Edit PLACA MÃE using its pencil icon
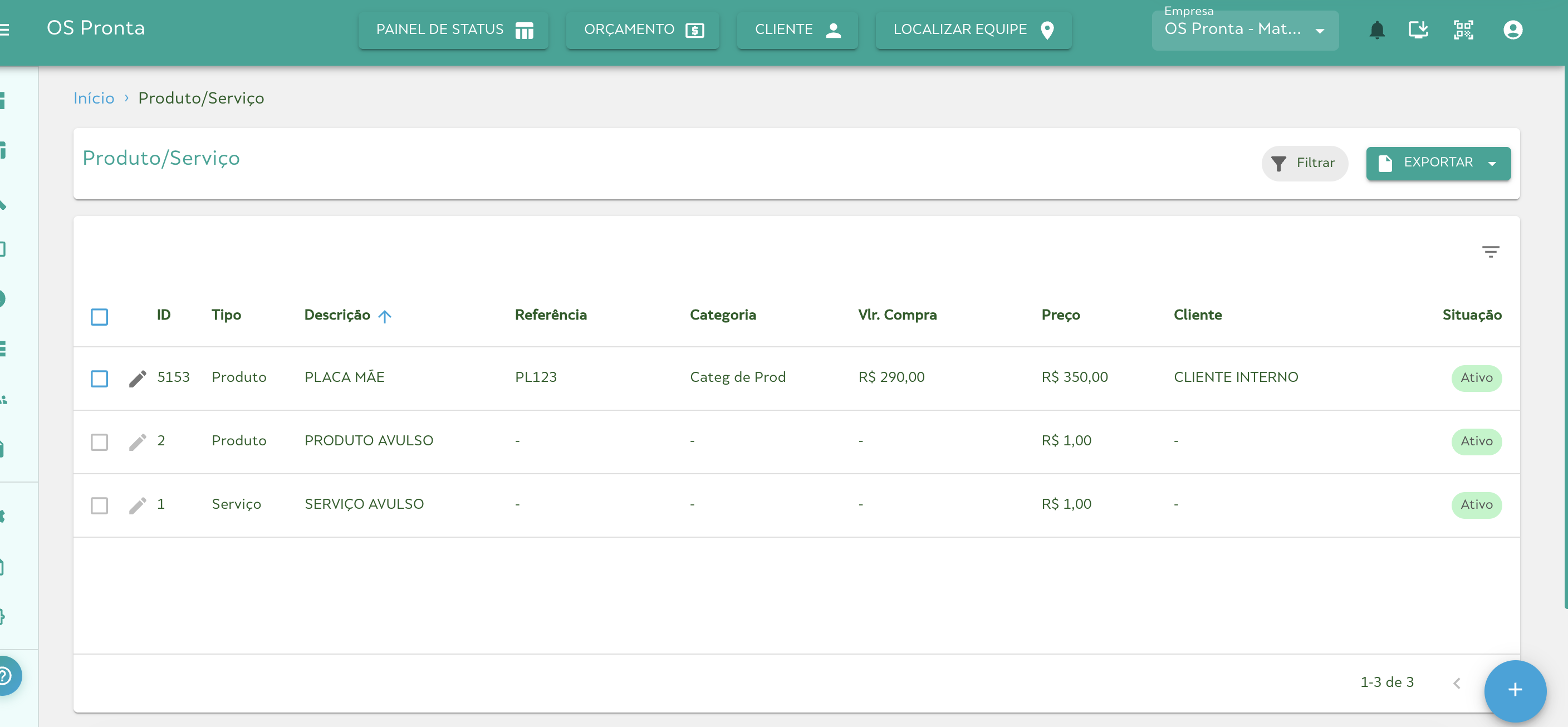Image resolution: width=1568 pixels, height=727 pixels. (138, 378)
